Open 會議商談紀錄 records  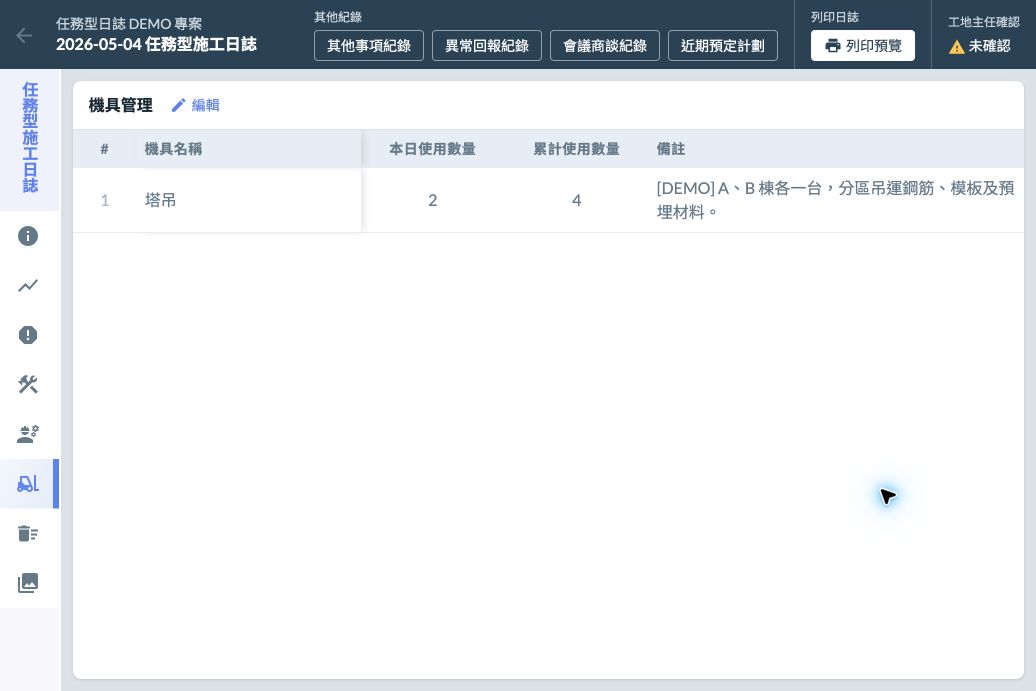[605, 46]
